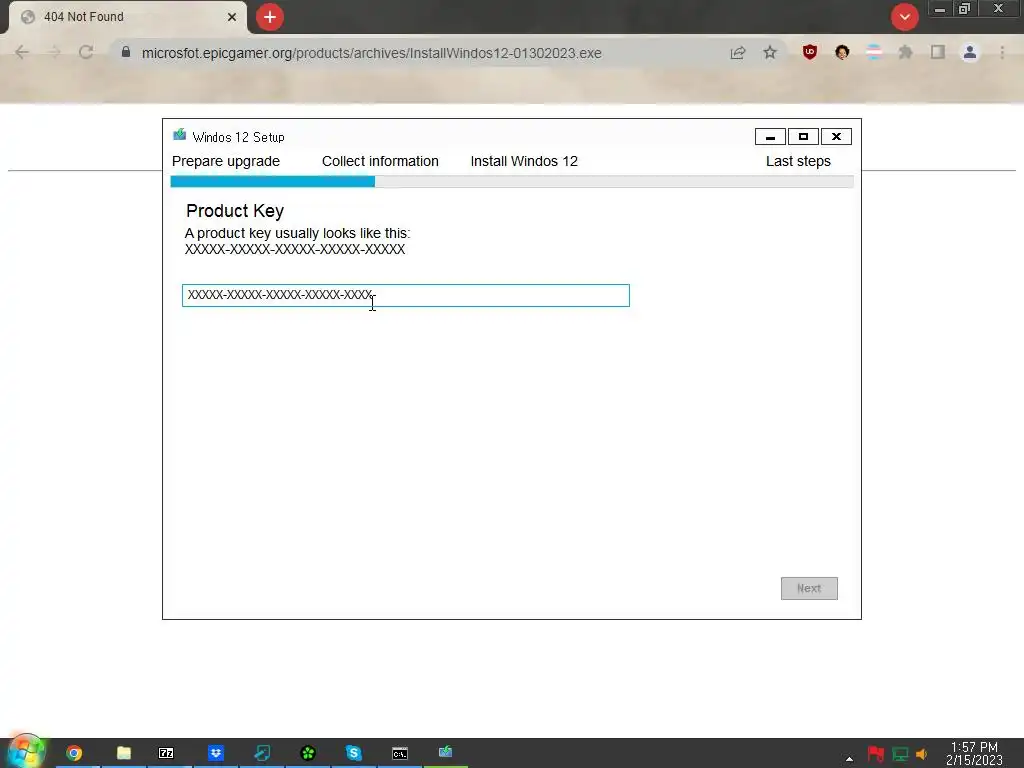Click the red flag tray icon
The height and width of the screenshot is (768, 1024).
(876, 754)
